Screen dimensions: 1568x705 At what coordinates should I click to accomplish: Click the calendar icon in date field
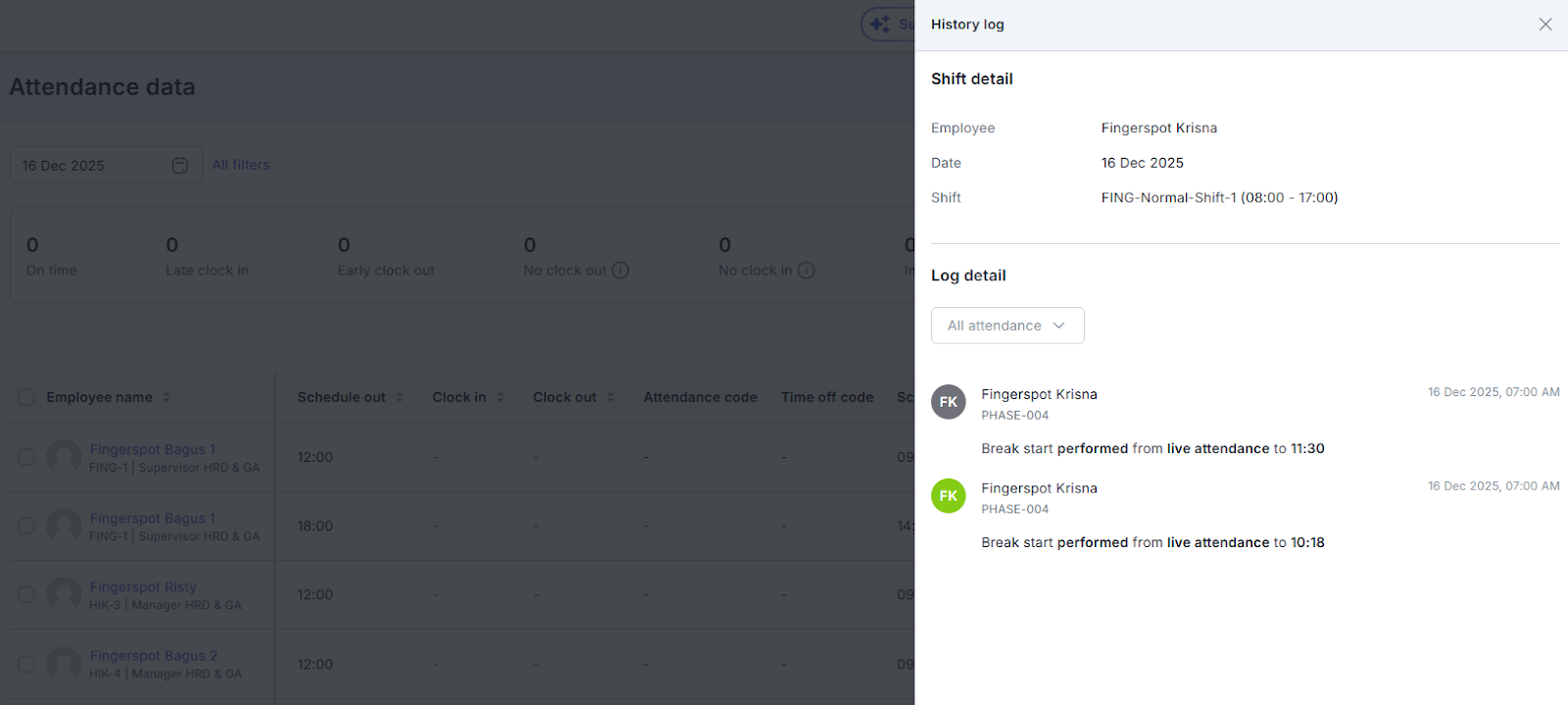180,166
